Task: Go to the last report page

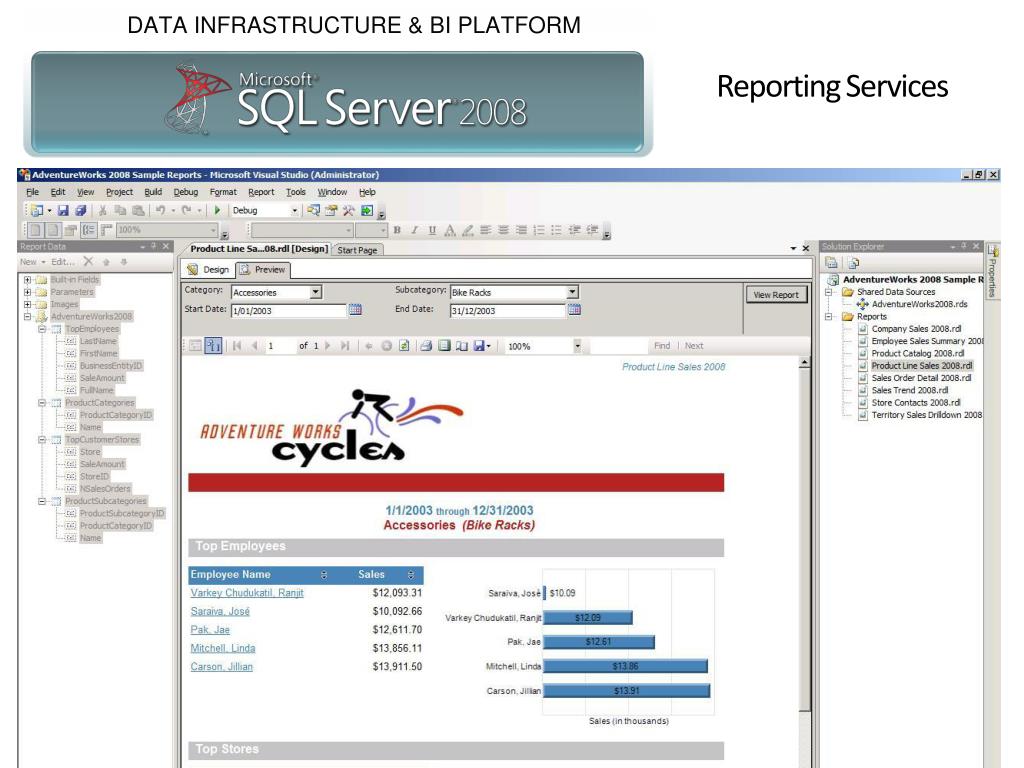Action: click(345, 345)
